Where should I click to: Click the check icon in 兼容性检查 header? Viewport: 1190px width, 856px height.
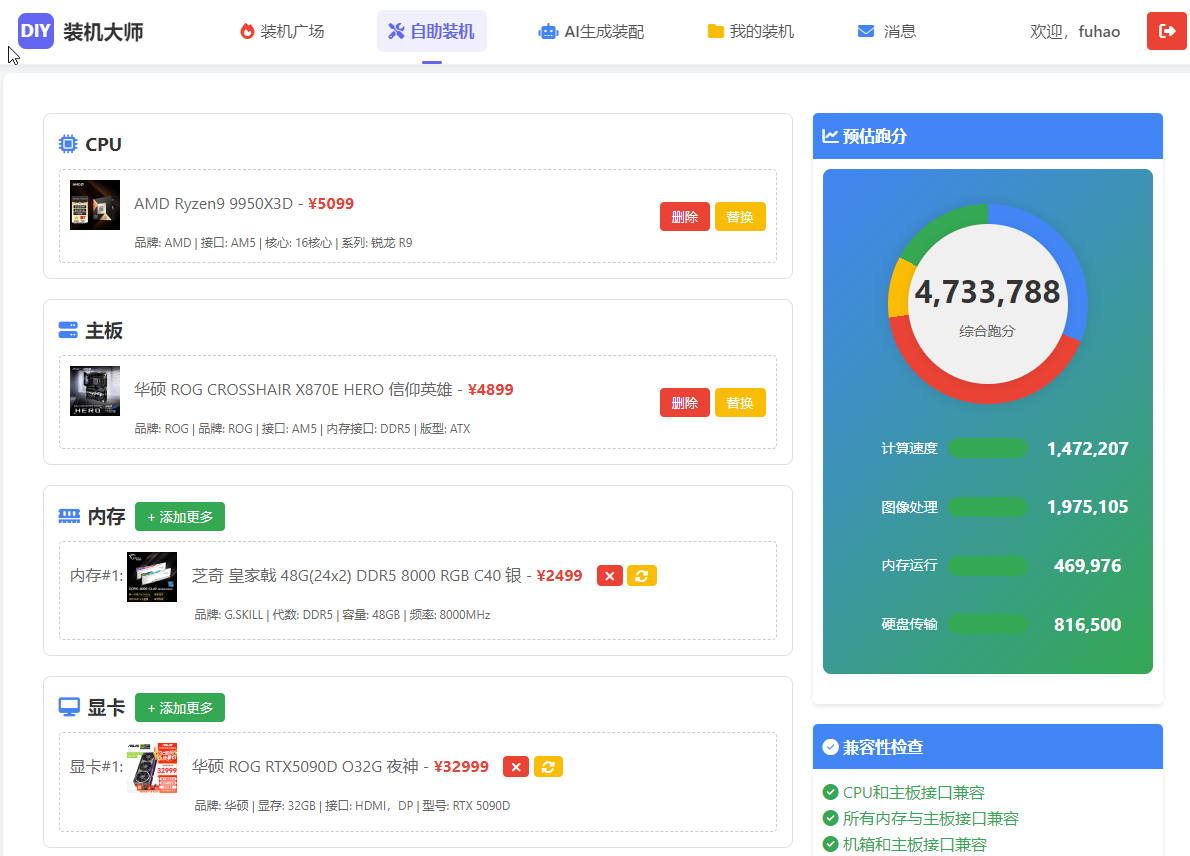[830, 747]
